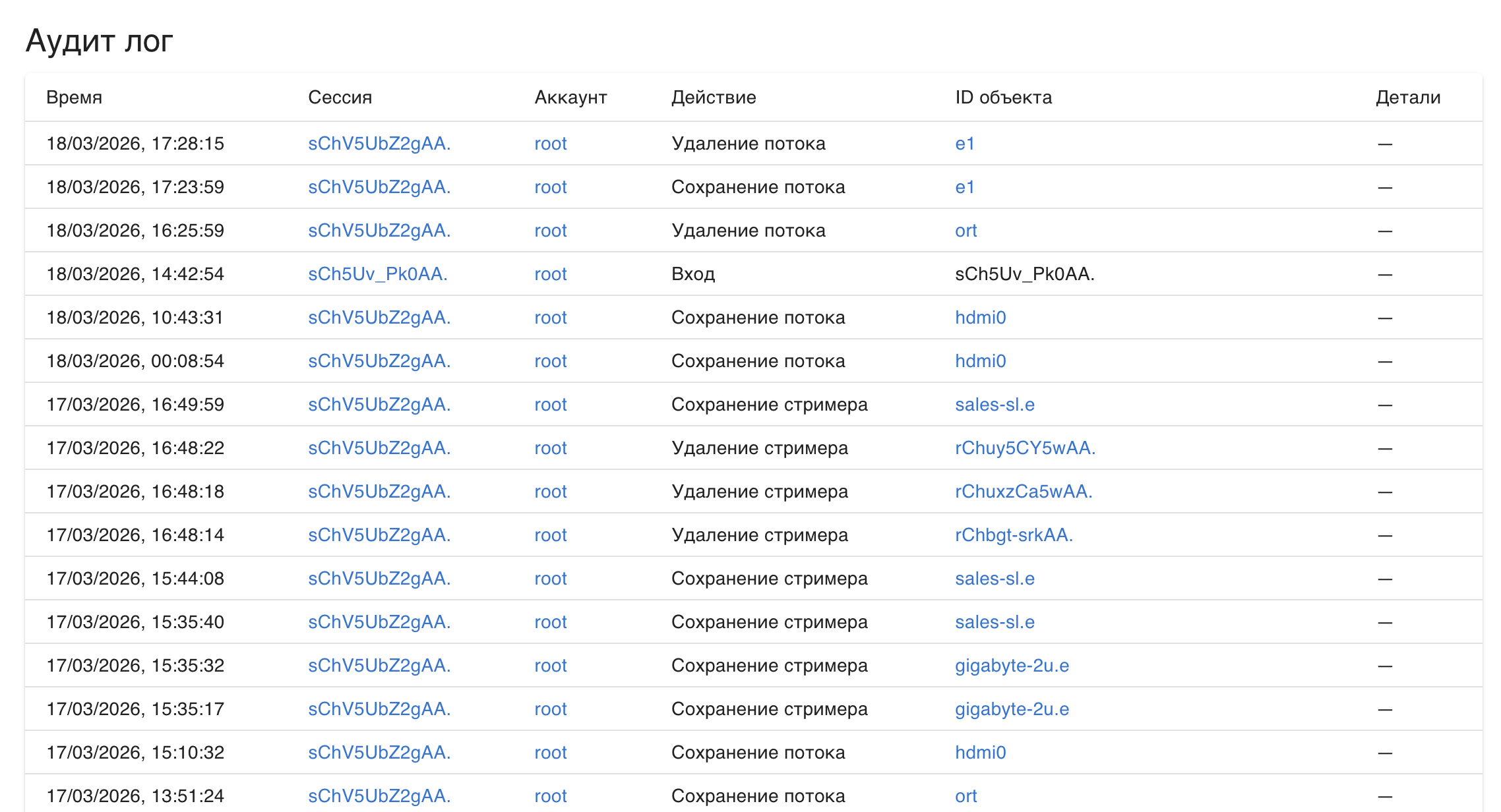The width and height of the screenshot is (1501, 812).
Task: Click the Время column header
Action: pos(74,97)
